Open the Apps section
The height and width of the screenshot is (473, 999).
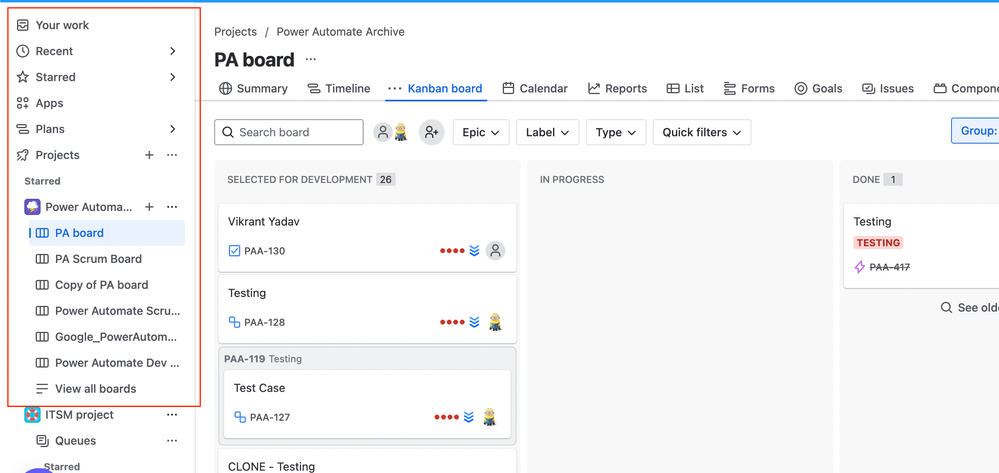click(40, 103)
